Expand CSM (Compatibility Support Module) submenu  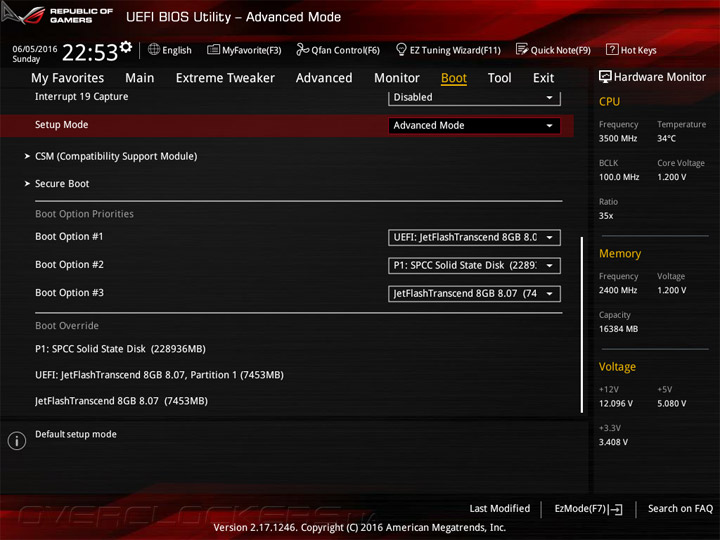click(x=116, y=157)
